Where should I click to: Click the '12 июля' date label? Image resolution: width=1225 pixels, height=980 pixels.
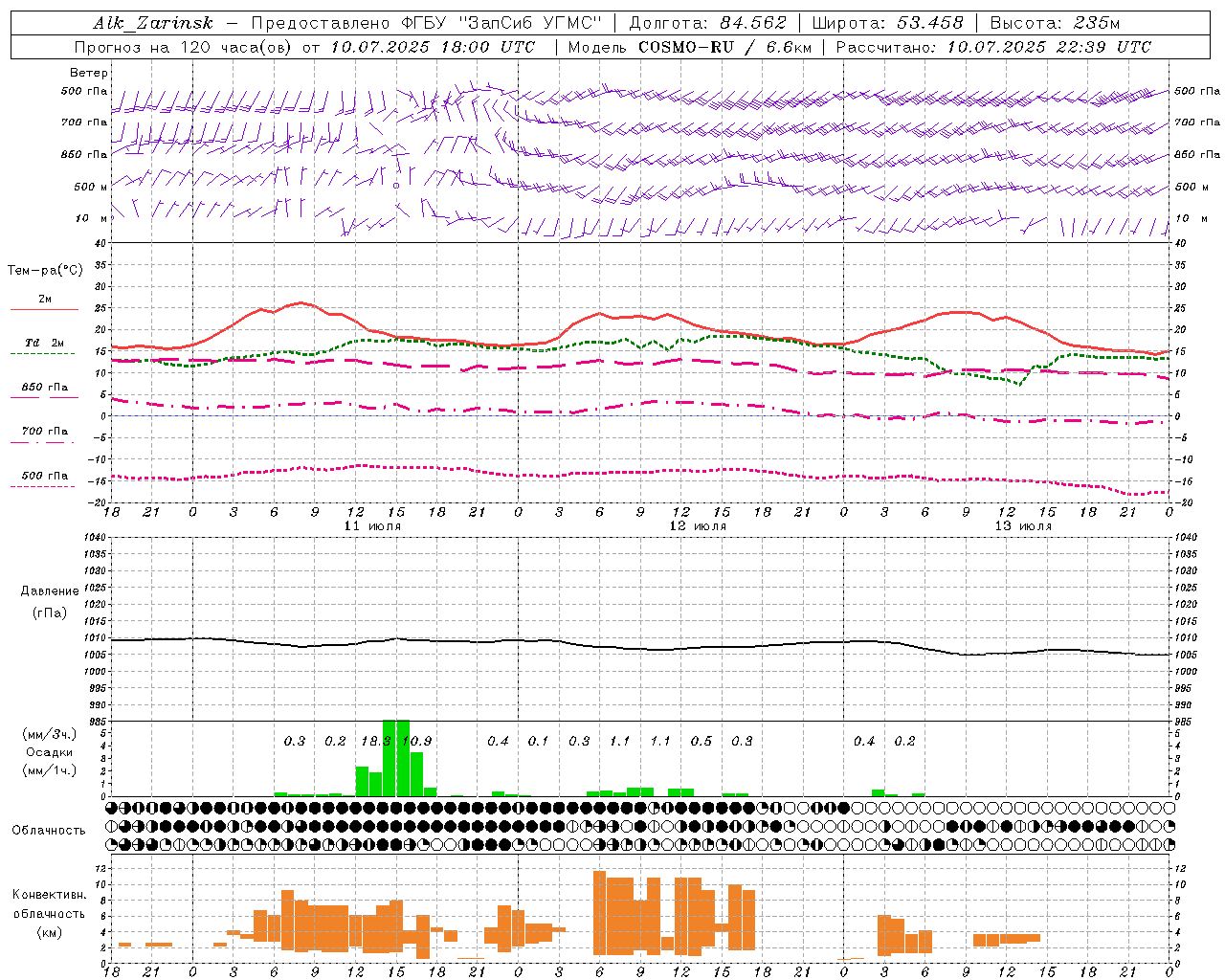(698, 526)
